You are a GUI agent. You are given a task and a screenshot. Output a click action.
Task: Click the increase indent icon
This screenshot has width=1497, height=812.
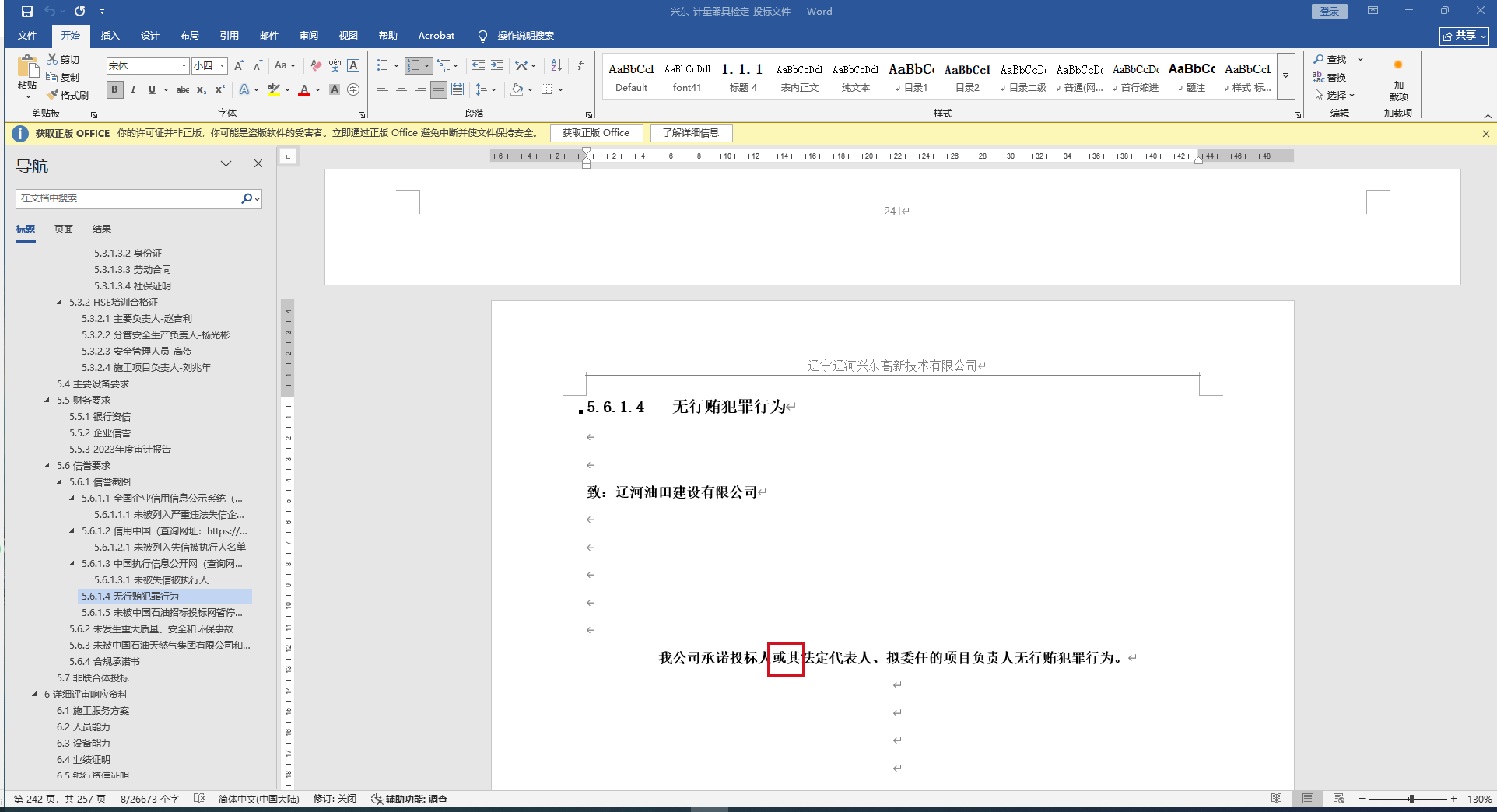[x=497, y=65]
